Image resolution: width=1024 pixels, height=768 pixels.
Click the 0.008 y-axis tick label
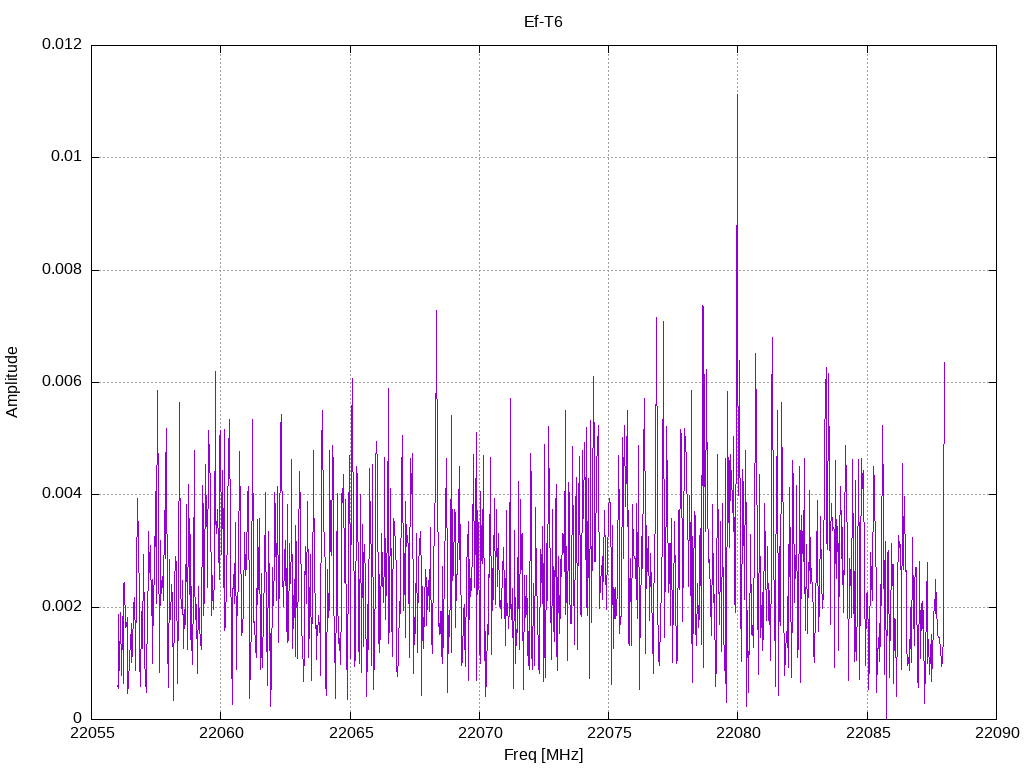(x=62, y=270)
